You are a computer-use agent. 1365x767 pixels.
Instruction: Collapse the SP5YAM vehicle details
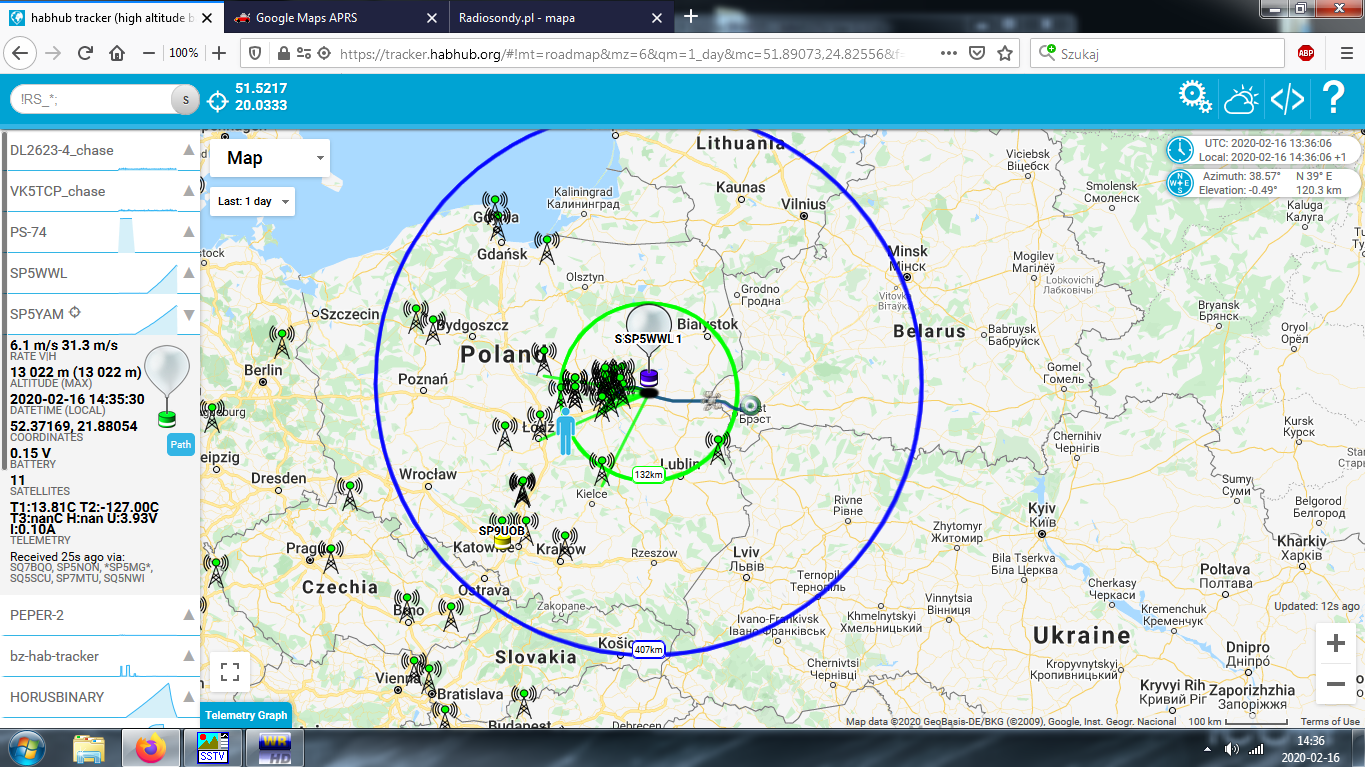pos(189,314)
